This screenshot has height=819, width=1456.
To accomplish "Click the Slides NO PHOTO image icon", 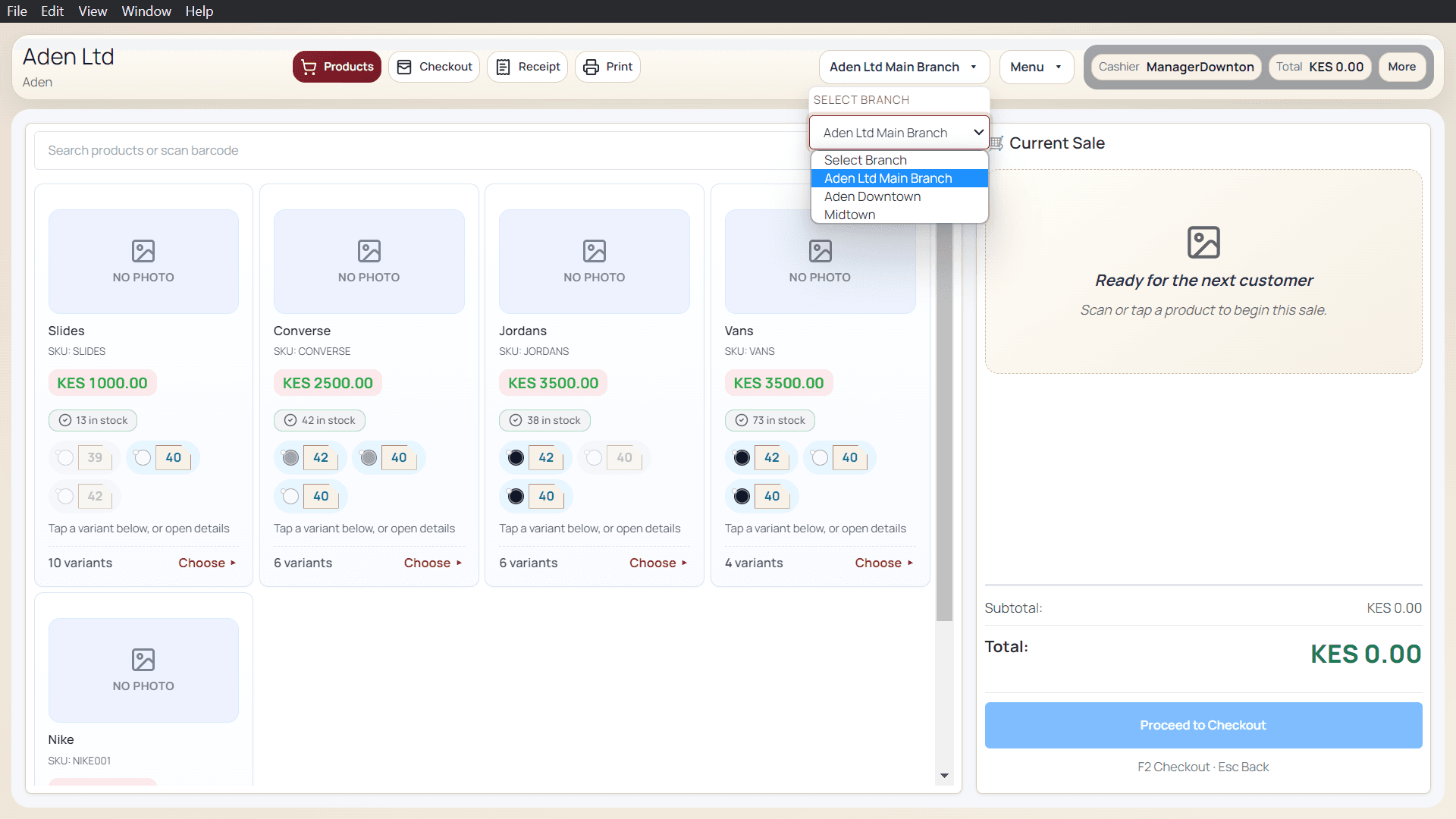I will tap(143, 251).
